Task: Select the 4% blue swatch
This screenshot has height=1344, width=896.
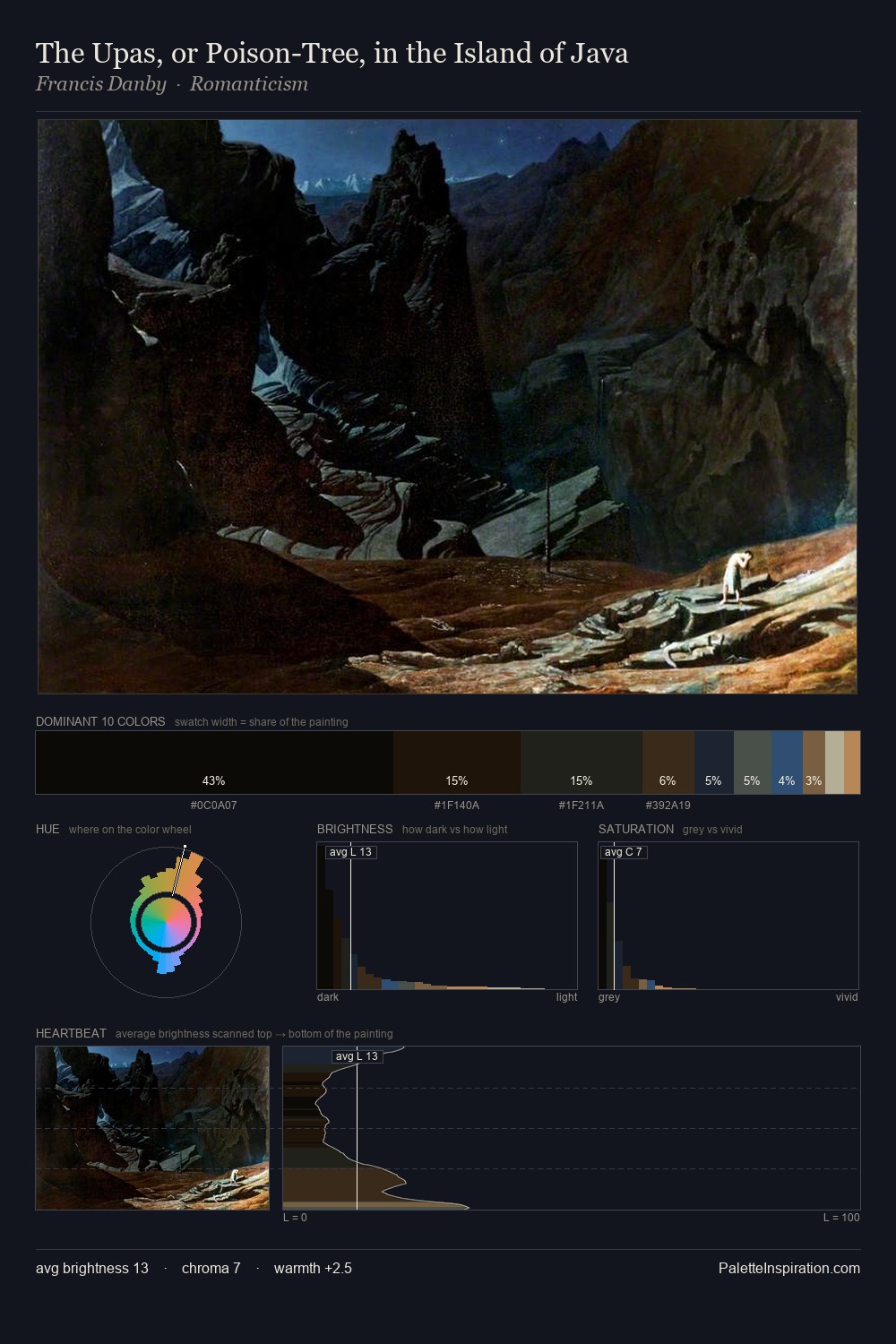Action: 787,762
